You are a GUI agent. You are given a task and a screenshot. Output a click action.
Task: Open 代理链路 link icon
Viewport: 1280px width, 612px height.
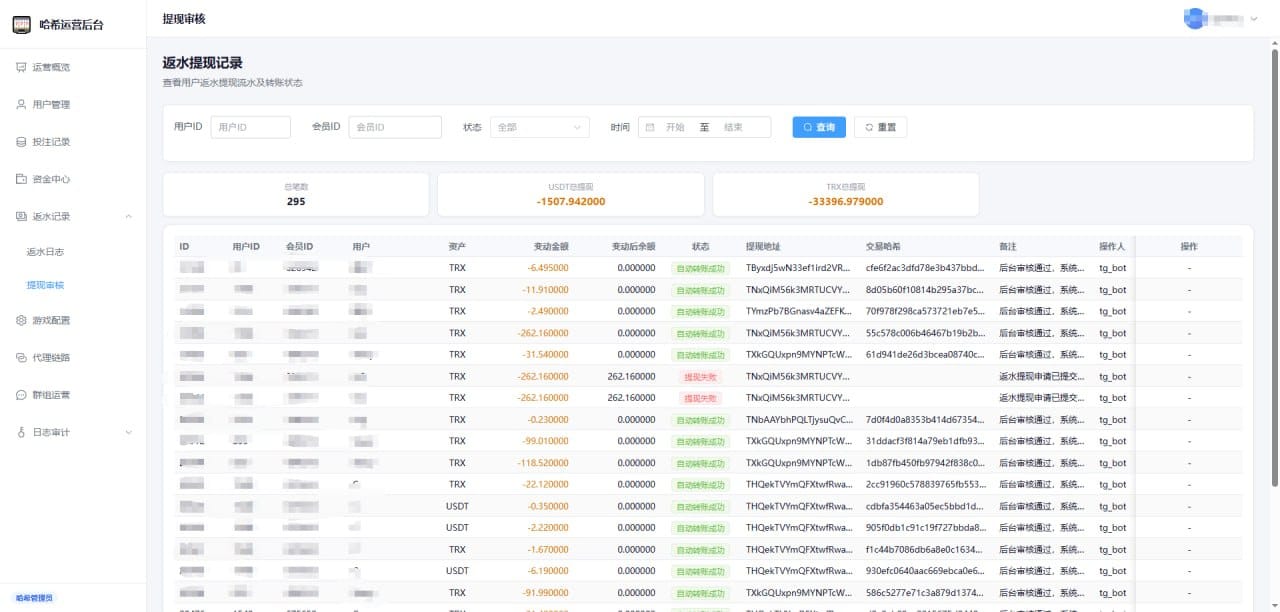coord(21,357)
